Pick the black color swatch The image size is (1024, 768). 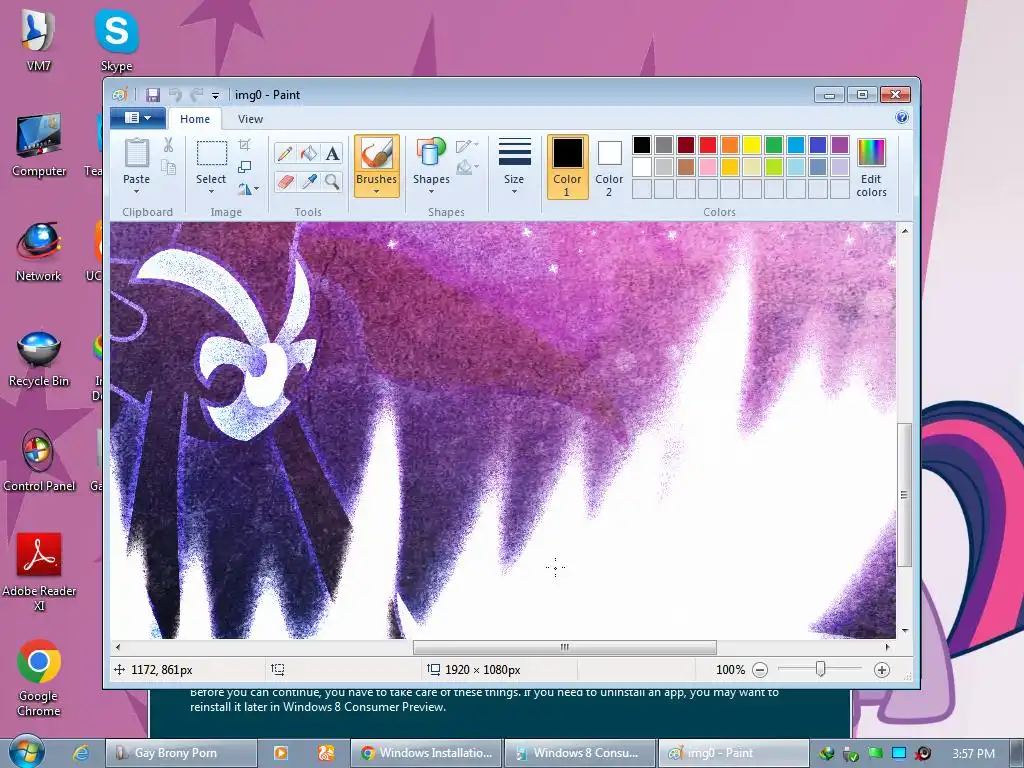click(x=642, y=145)
